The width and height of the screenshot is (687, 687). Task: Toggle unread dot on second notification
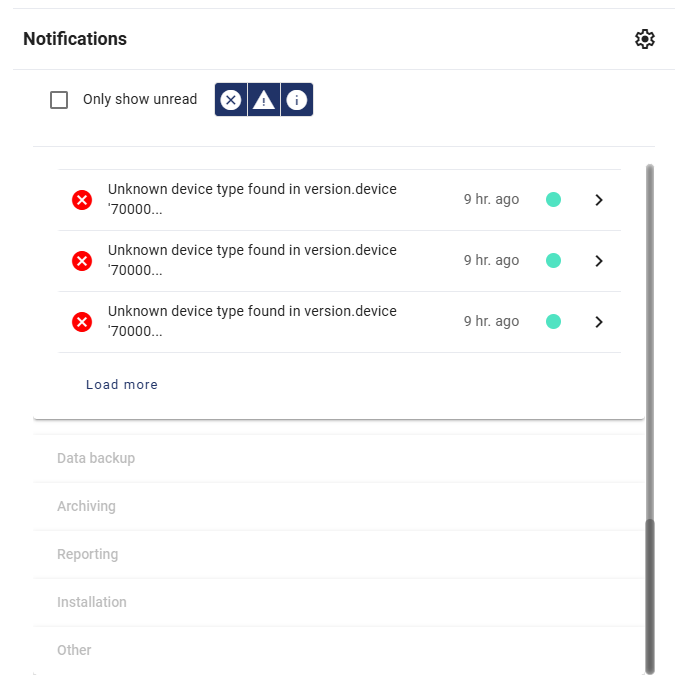553,261
